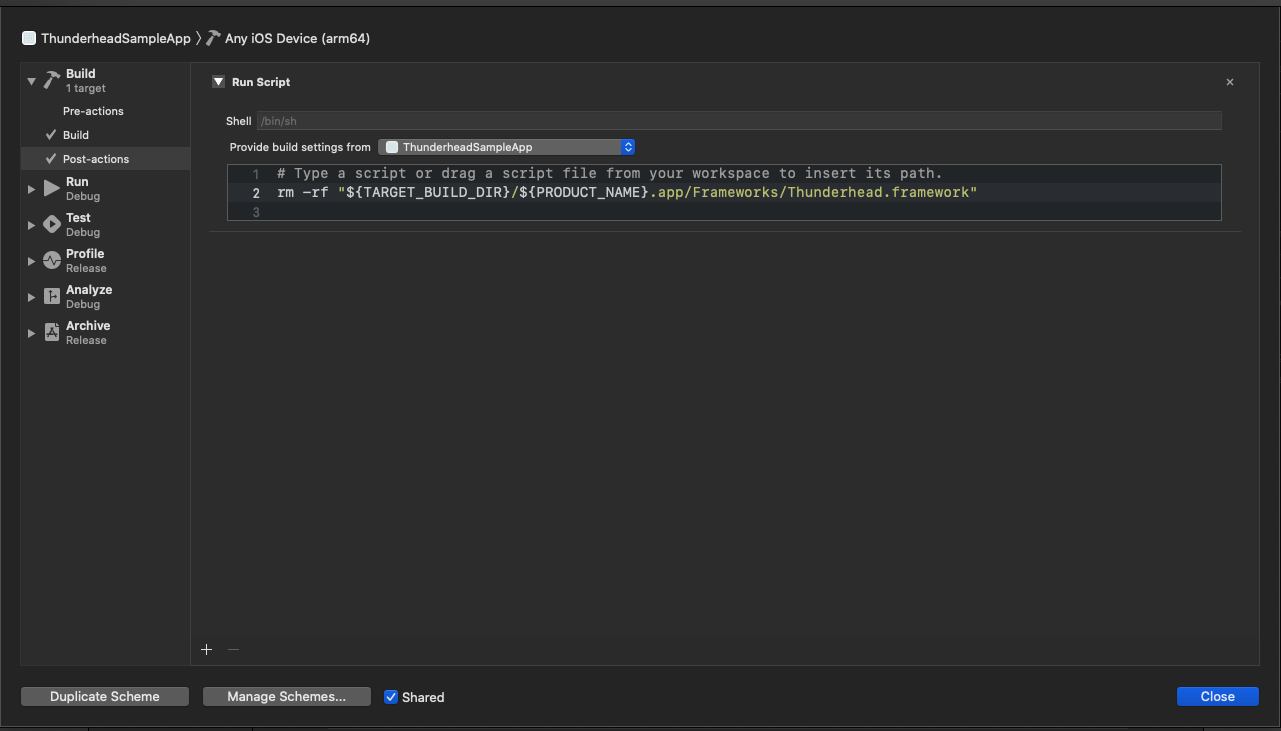Image resolution: width=1281 pixels, height=731 pixels.
Task: Toggle the Shared checkbox
Action: pyautogui.click(x=391, y=697)
